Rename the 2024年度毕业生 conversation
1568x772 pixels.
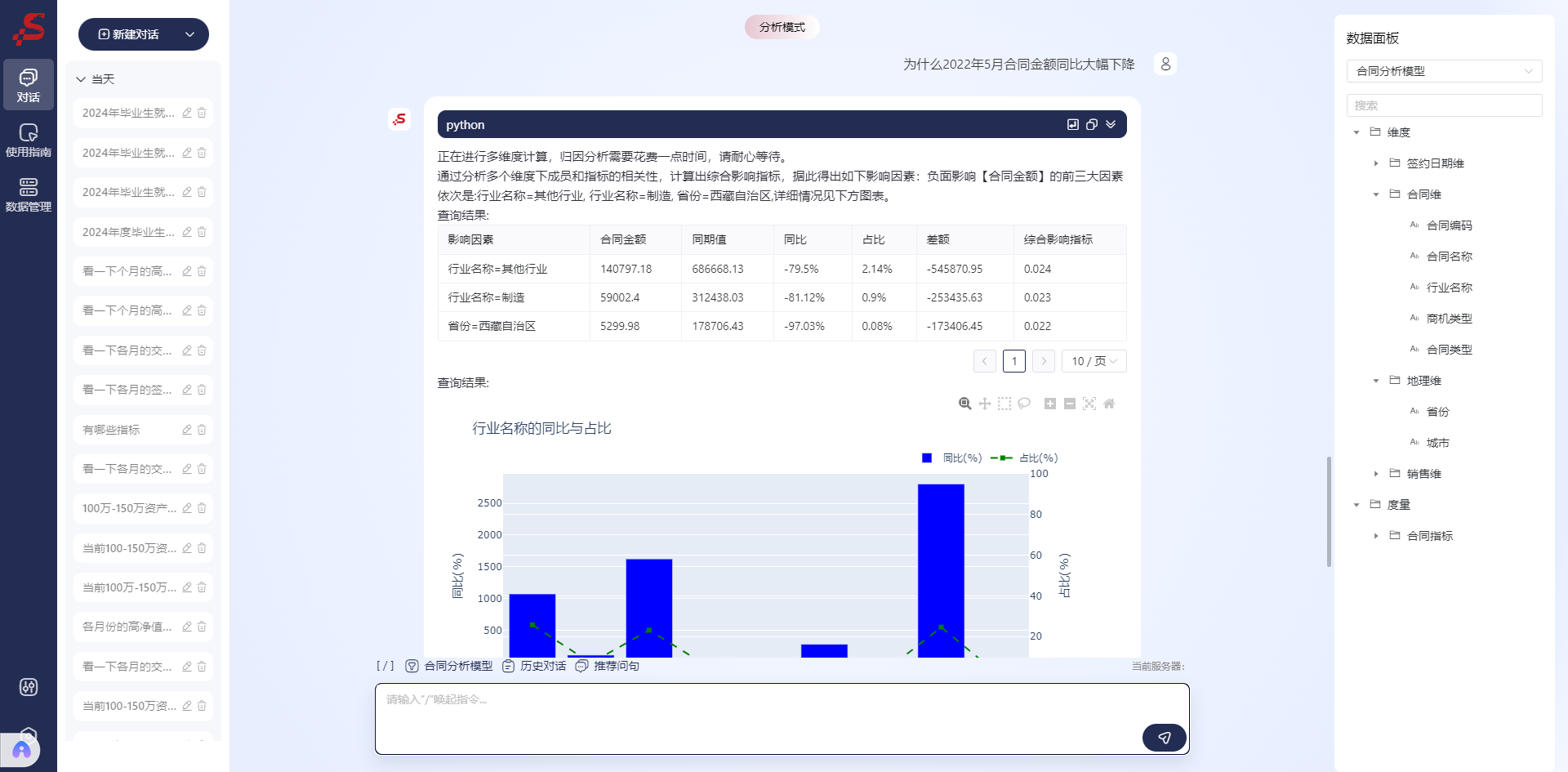click(187, 232)
